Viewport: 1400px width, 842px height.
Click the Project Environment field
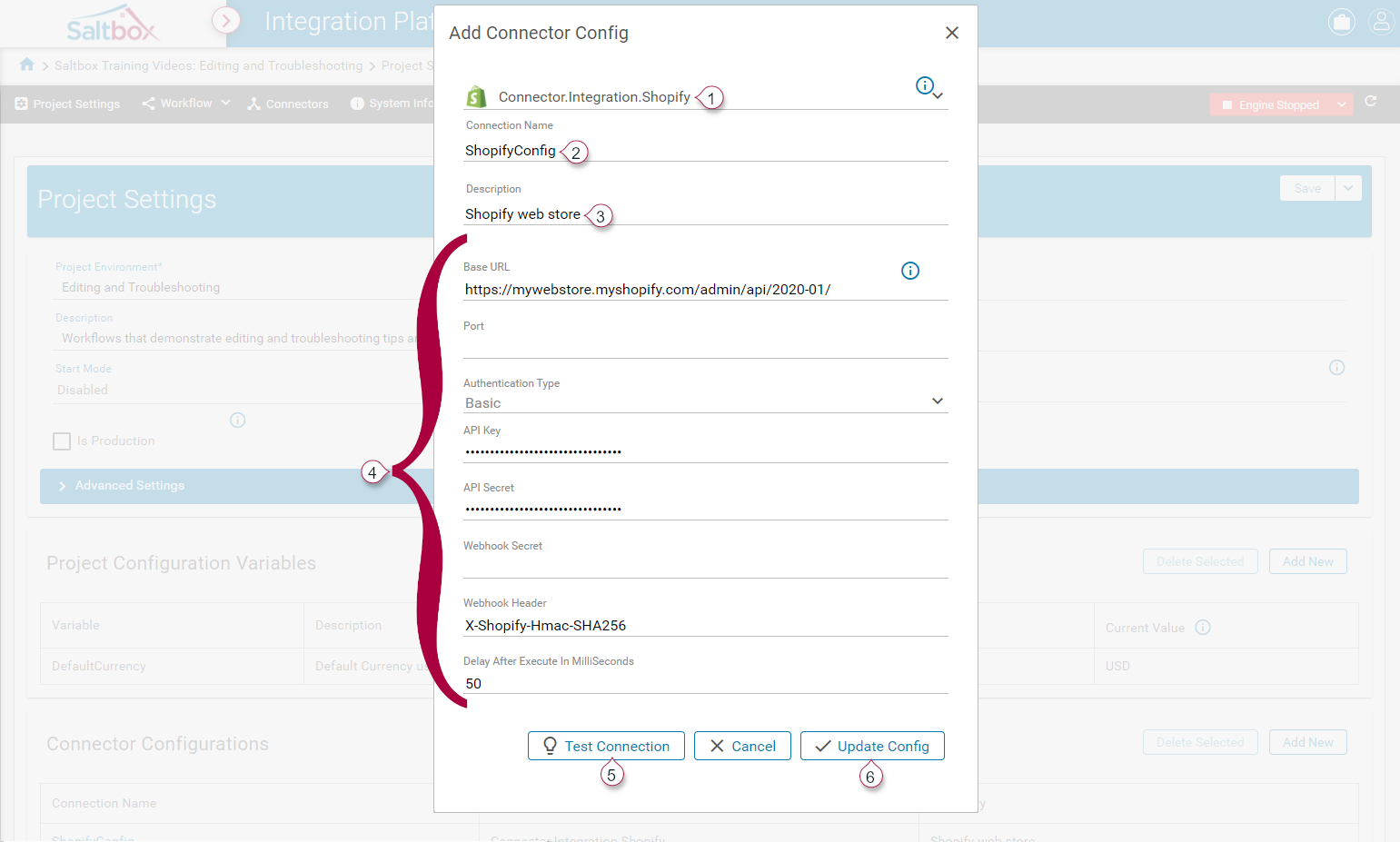point(243,287)
